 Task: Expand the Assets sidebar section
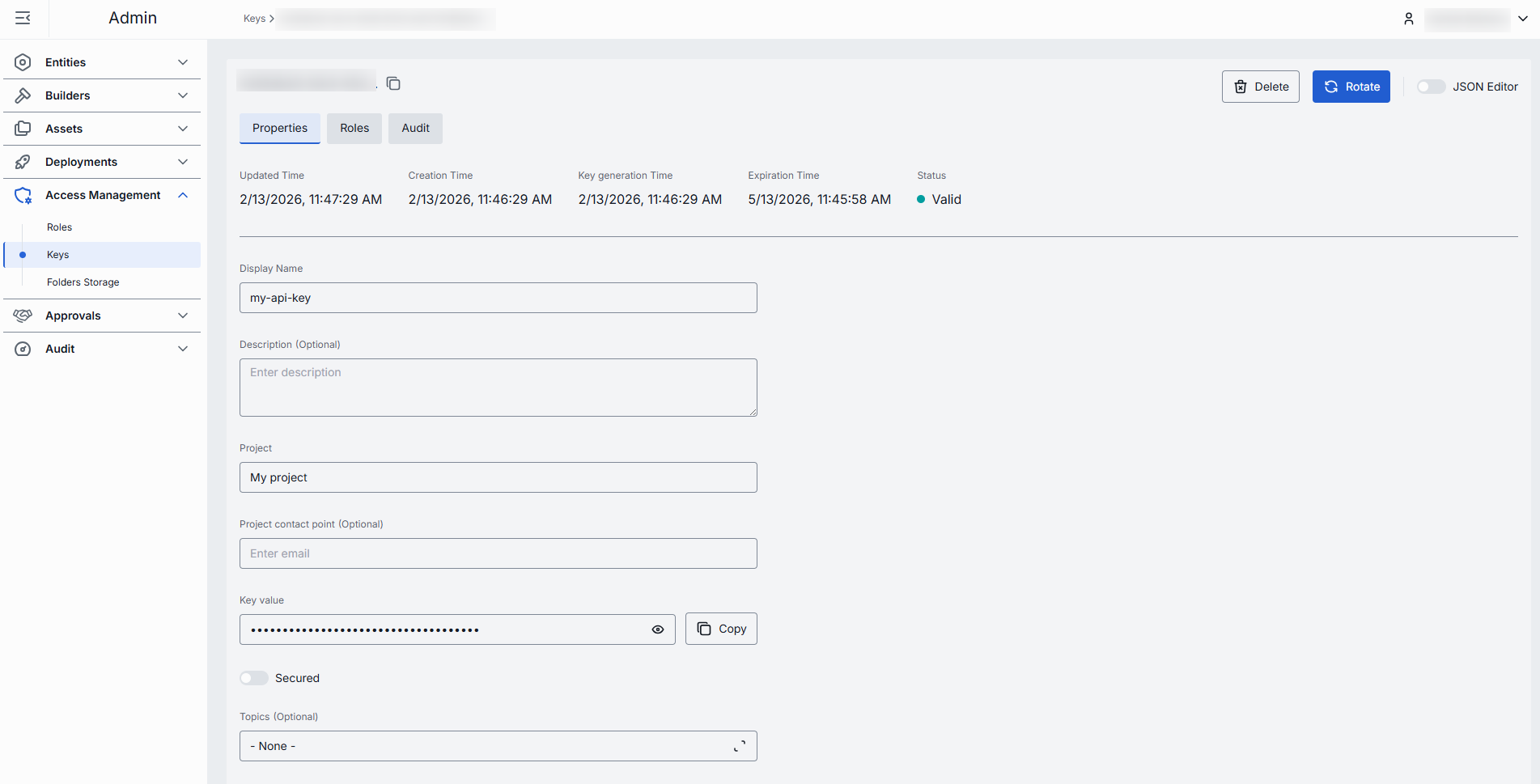[183, 129]
